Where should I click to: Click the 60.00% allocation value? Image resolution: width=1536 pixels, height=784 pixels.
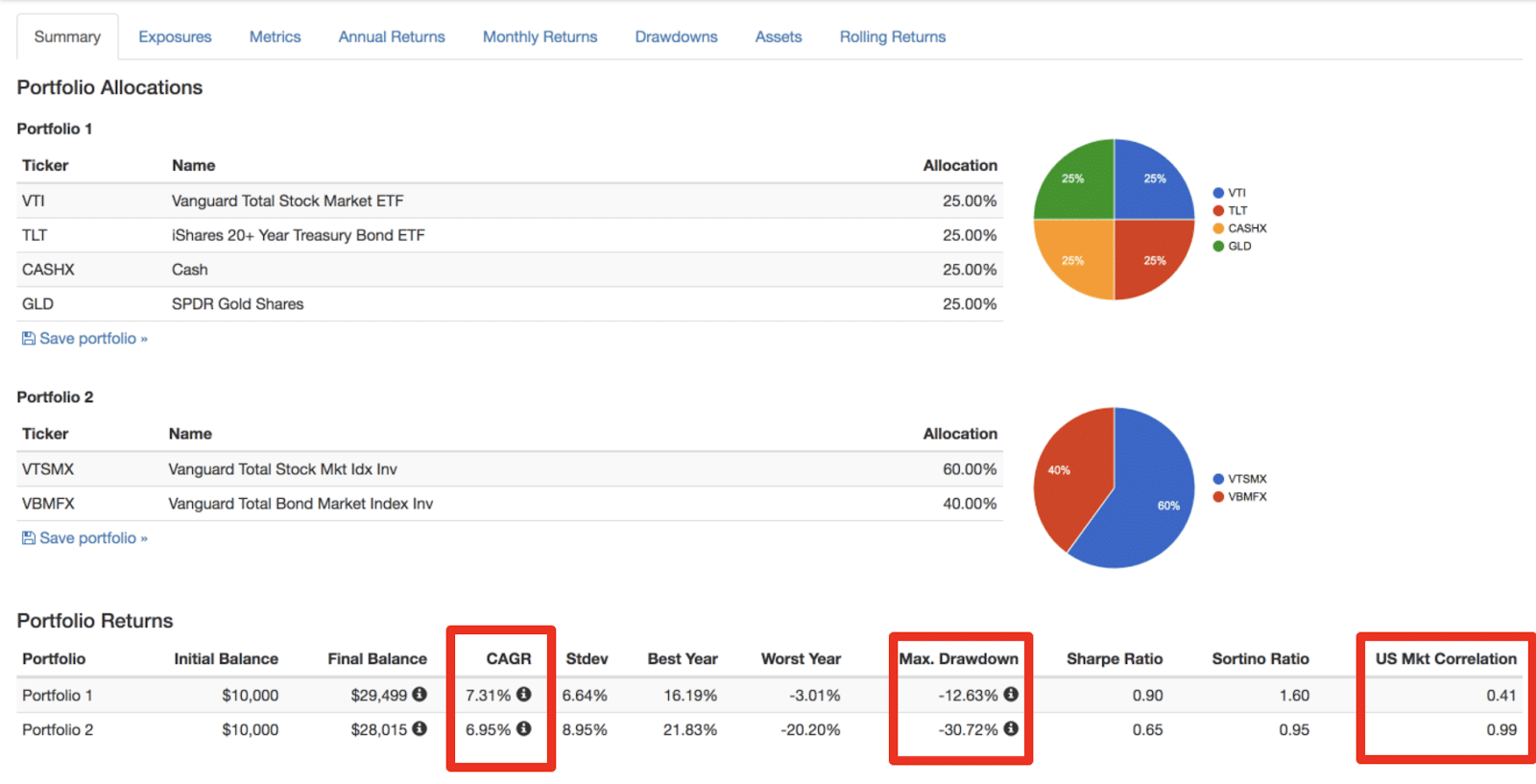tap(970, 469)
